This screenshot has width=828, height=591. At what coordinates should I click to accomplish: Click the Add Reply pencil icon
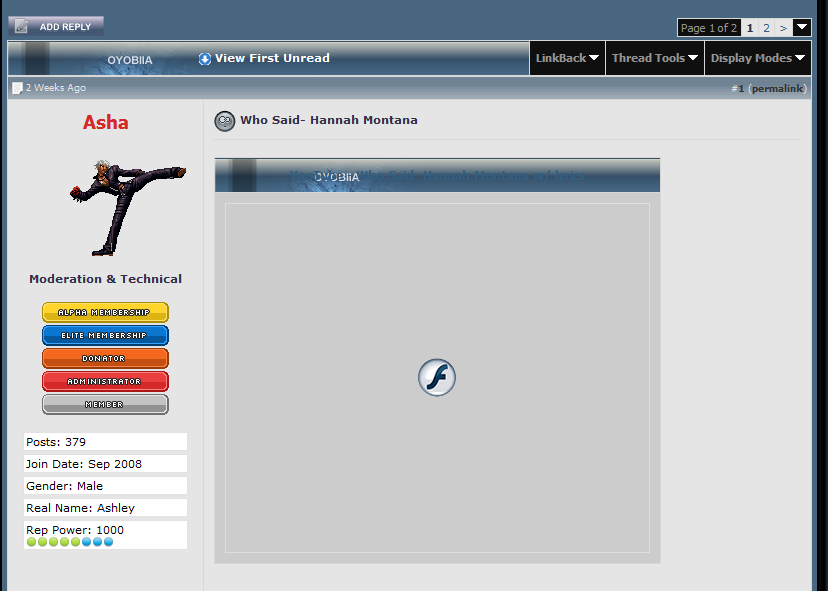21,26
